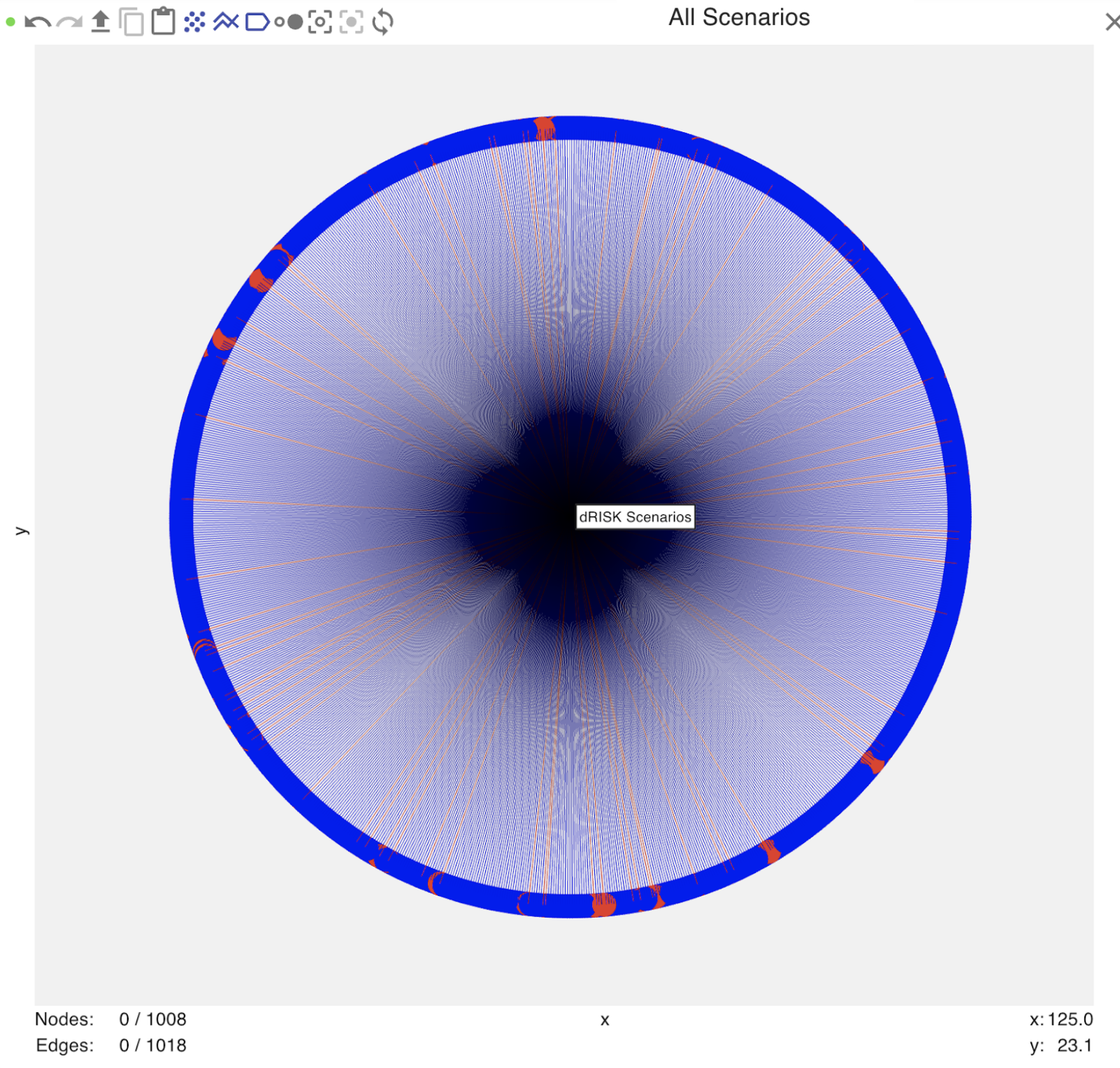Click the fit-to-view frame icon
1120x1068 pixels.
tap(320, 22)
